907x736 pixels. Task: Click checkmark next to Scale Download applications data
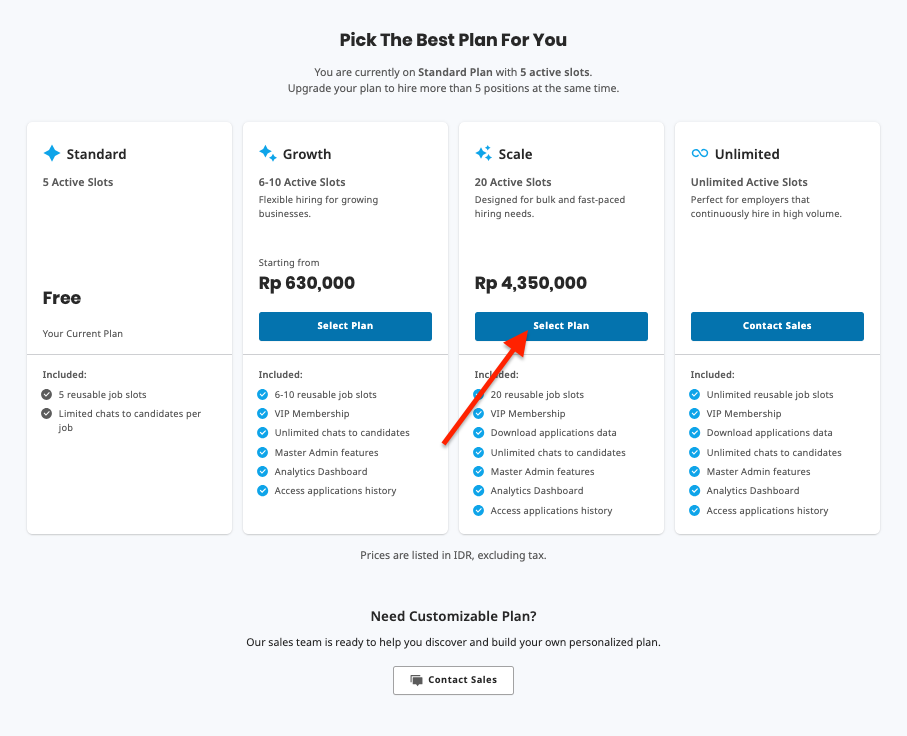pyautogui.click(x=478, y=433)
